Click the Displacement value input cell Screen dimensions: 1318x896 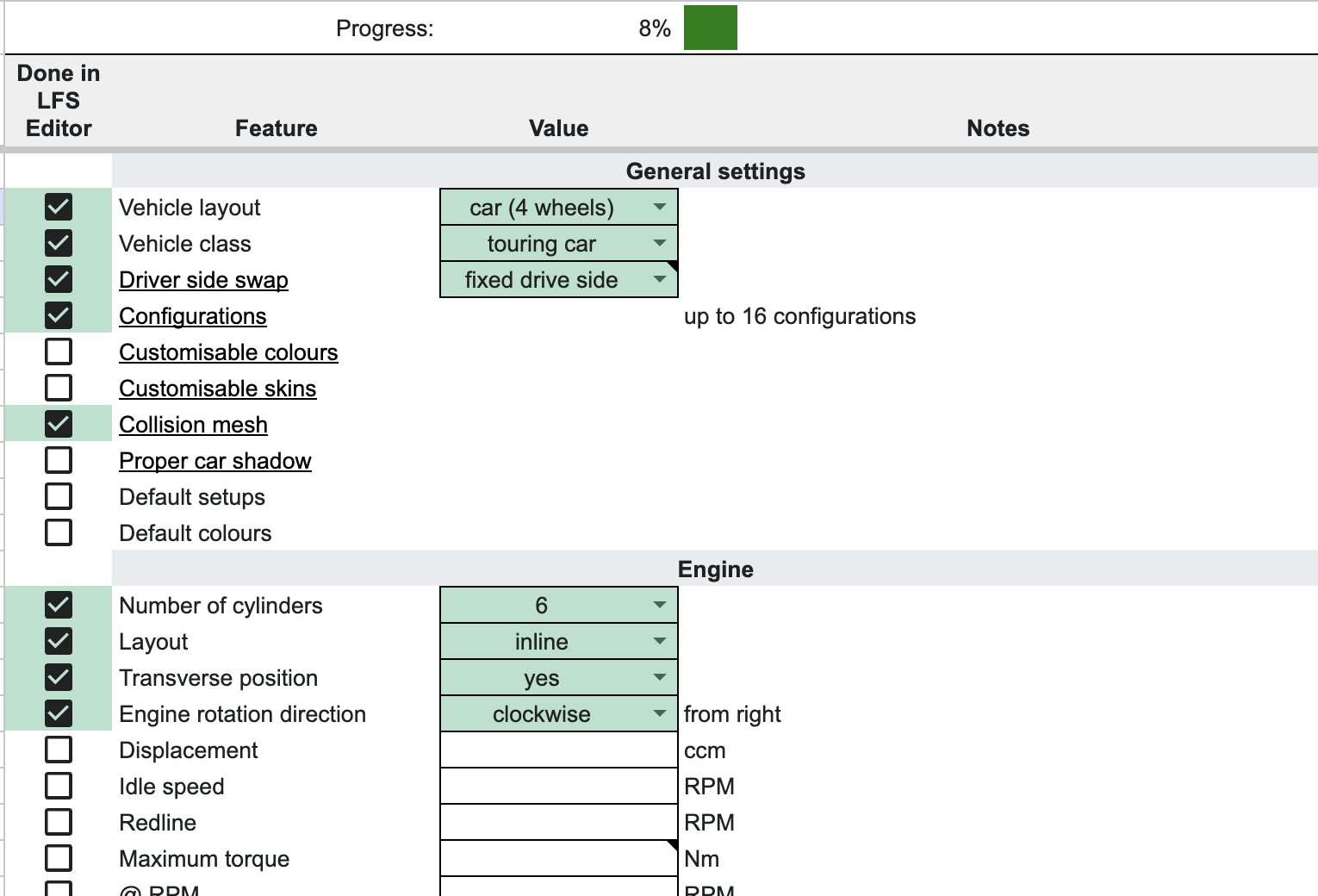click(x=558, y=750)
